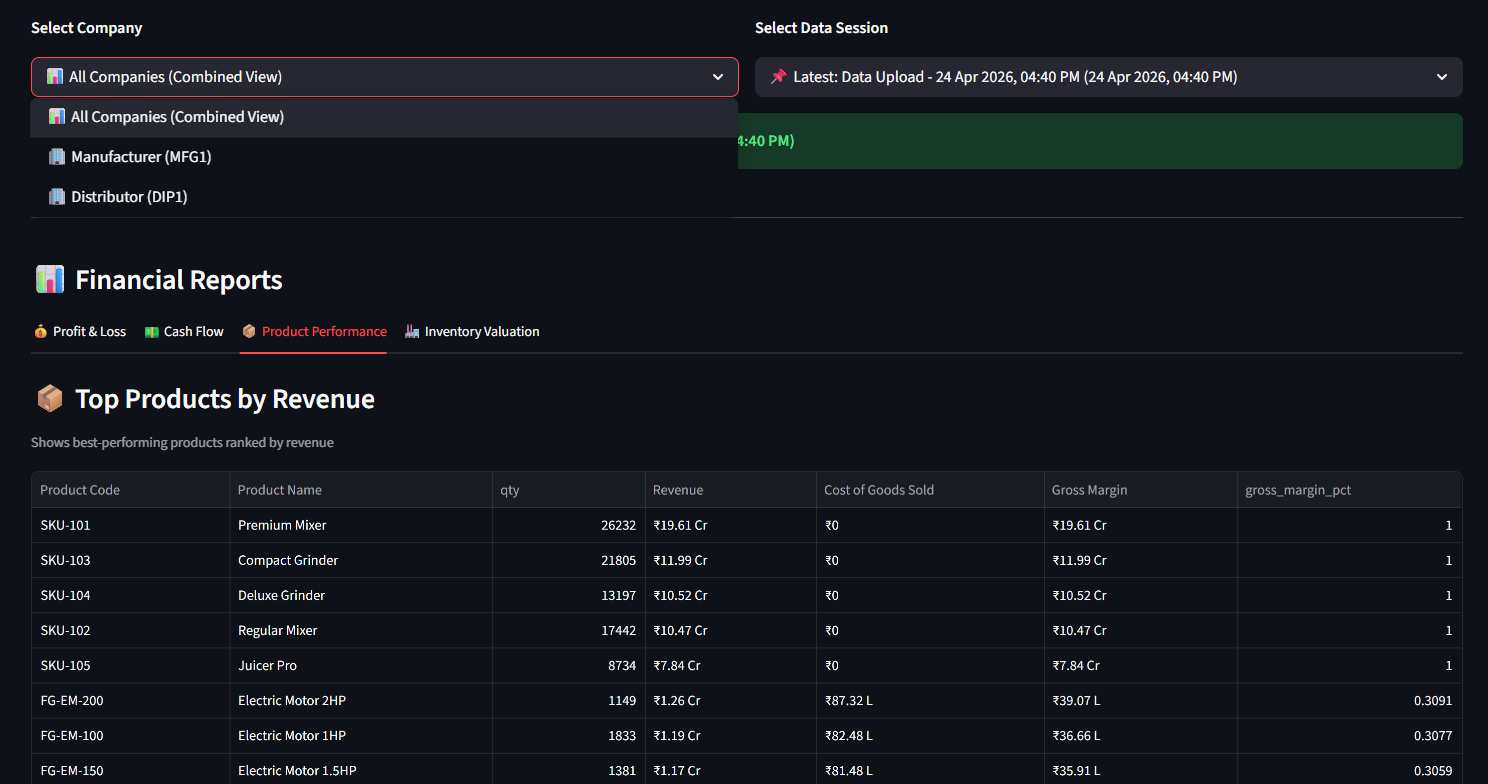Select Manufacturer (MFG1) from company list
Image resolution: width=1488 pixels, height=784 pixels.
tap(384, 157)
